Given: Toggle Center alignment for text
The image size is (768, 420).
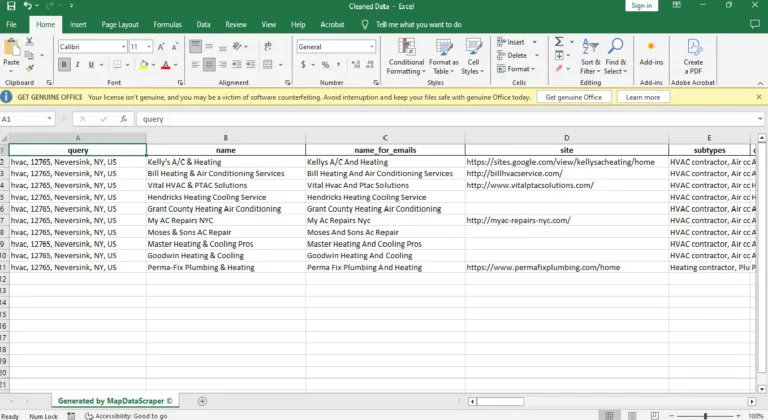Looking at the screenshot, I should point(209,64).
